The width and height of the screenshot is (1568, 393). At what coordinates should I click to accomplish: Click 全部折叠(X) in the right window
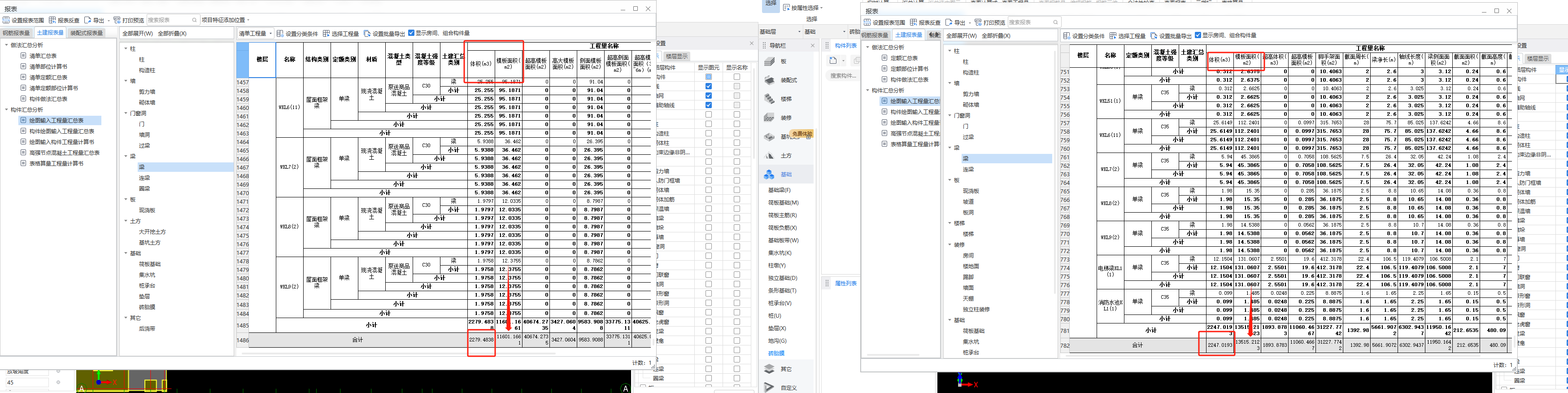997,35
